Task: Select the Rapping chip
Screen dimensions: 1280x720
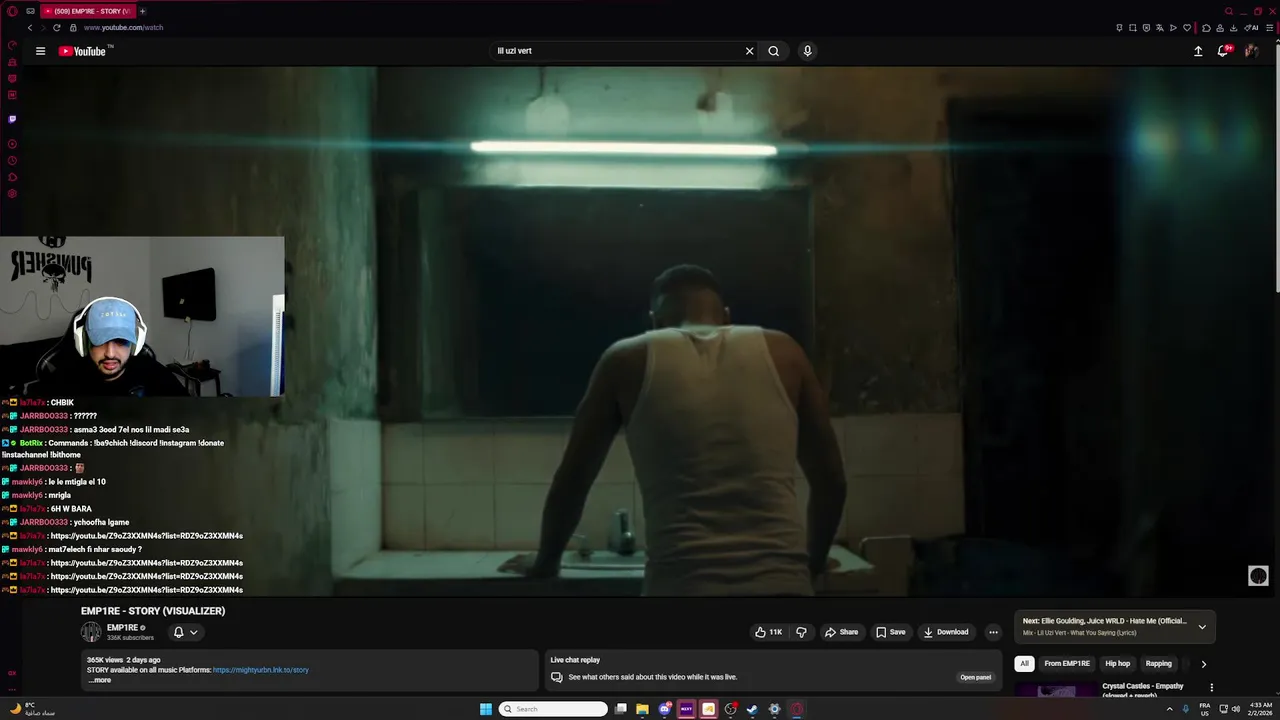Action: pos(1158,664)
